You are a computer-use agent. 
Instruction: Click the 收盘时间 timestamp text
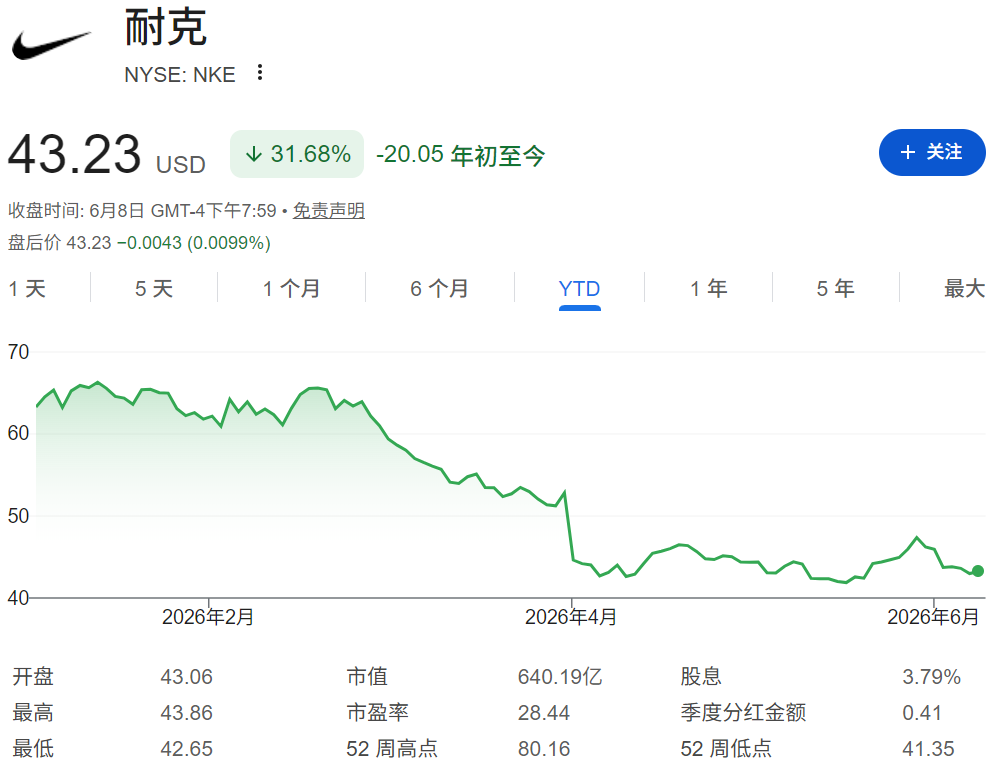pyautogui.click(x=142, y=211)
